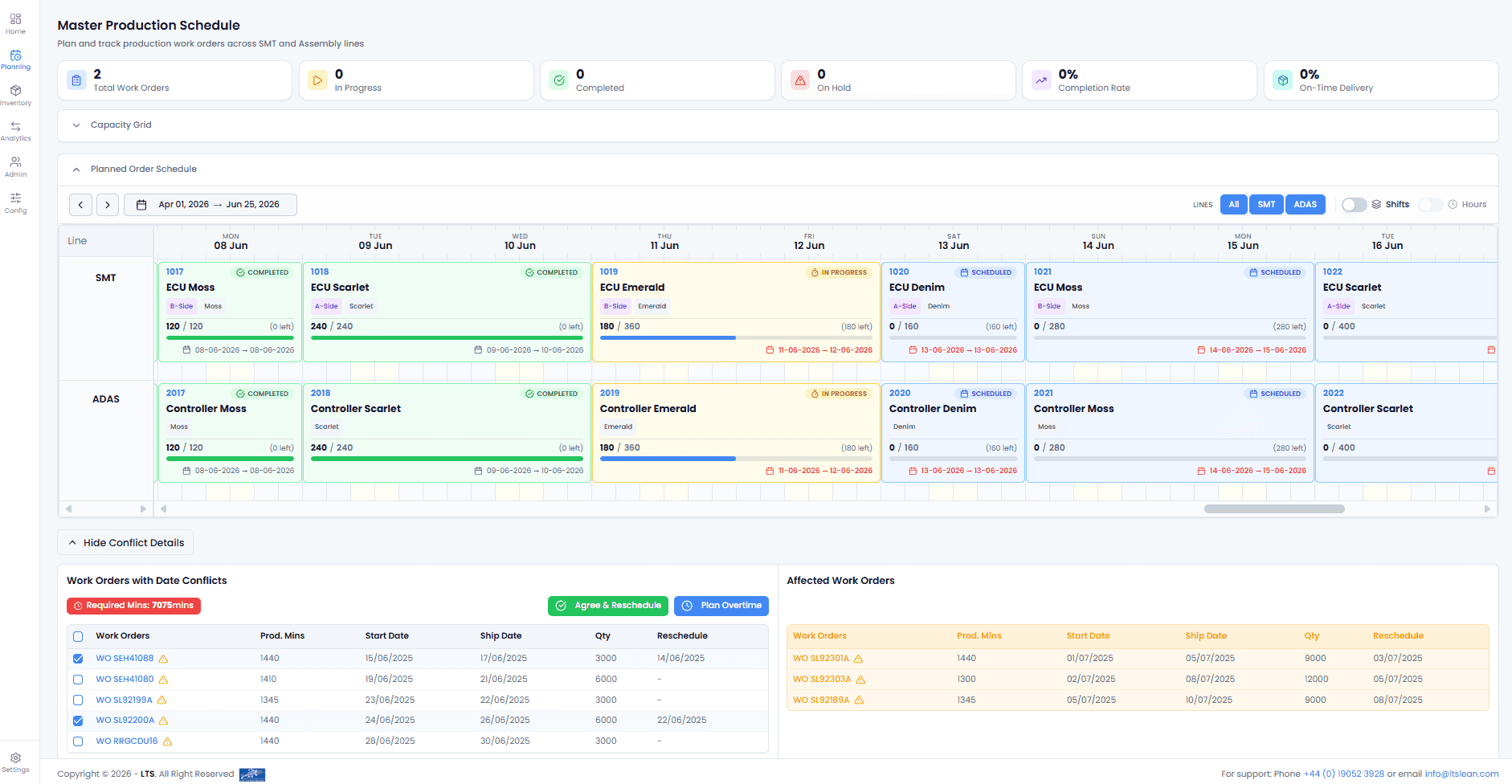
Task: Open the Apr 01 – Jun 25 date range picker
Action: click(210, 205)
